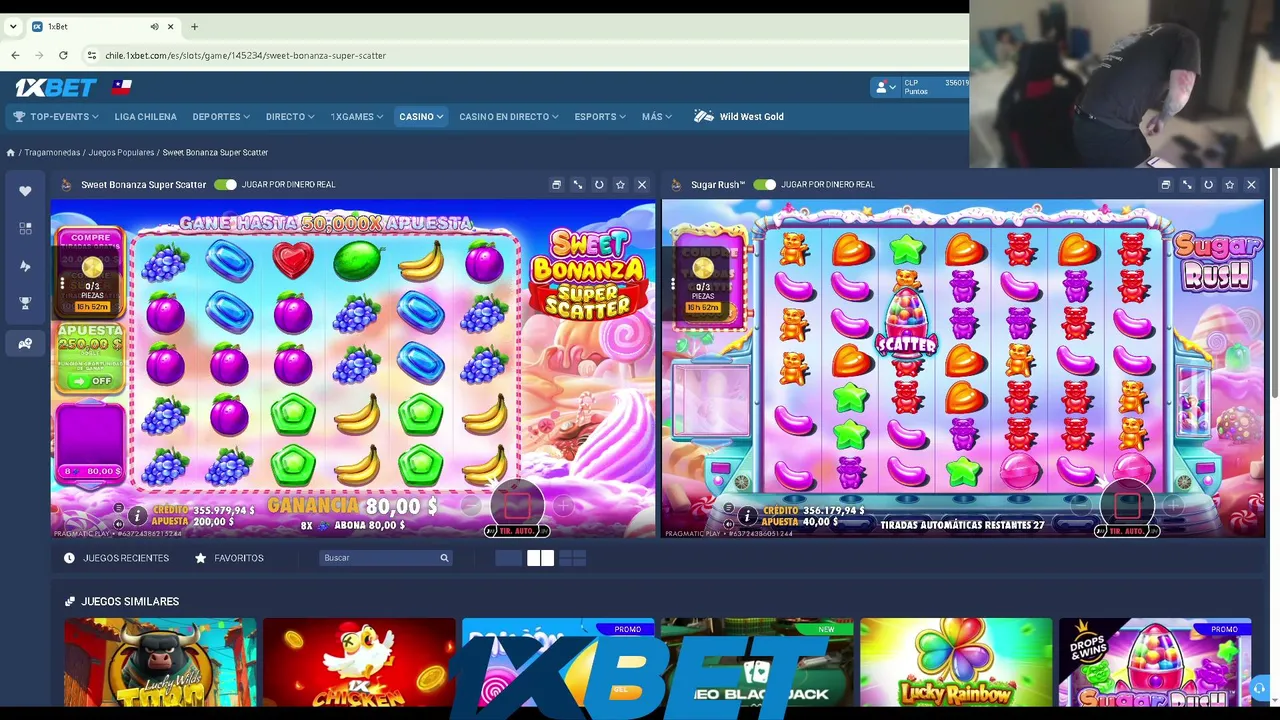The width and height of the screenshot is (1280, 720).
Task: Close the Sugar Rush game panel
Action: pyautogui.click(x=1251, y=184)
